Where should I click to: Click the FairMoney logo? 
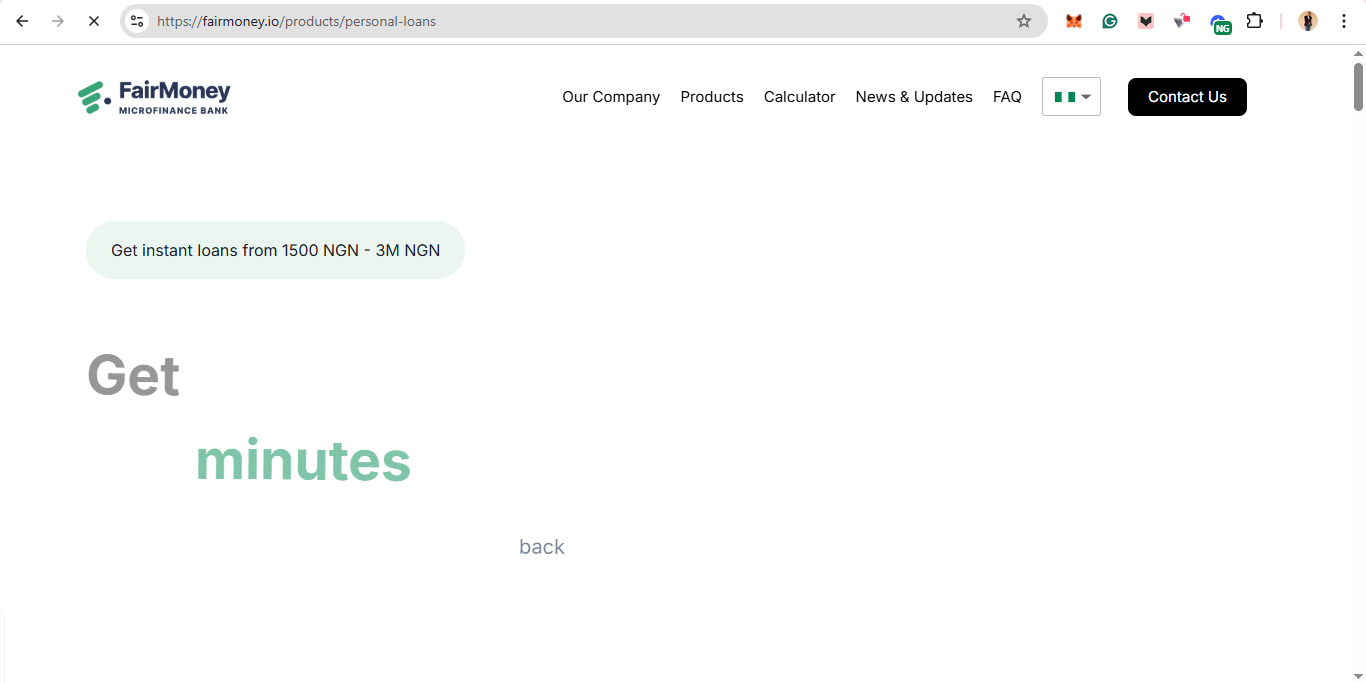pos(154,97)
